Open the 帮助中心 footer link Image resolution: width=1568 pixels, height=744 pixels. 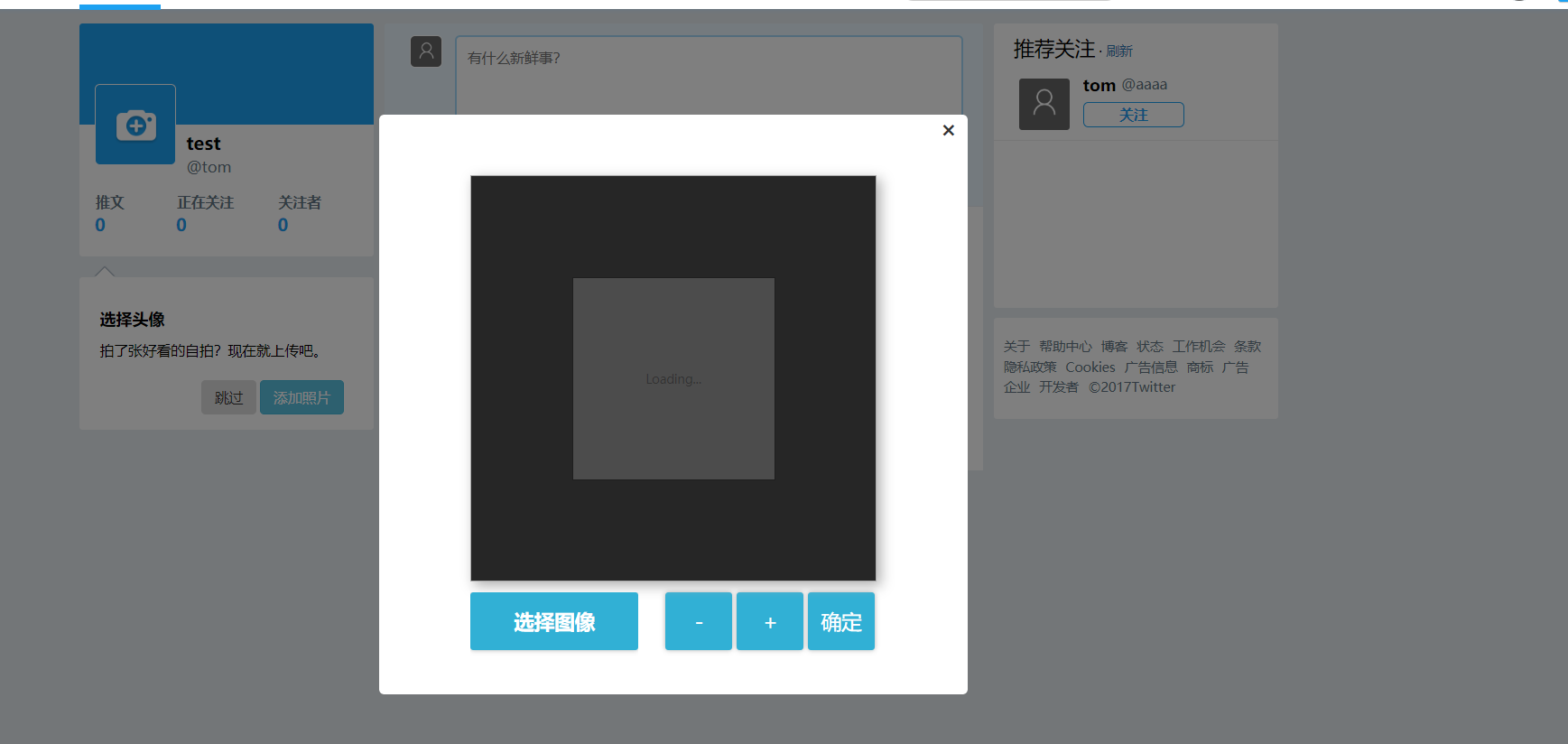point(1065,347)
